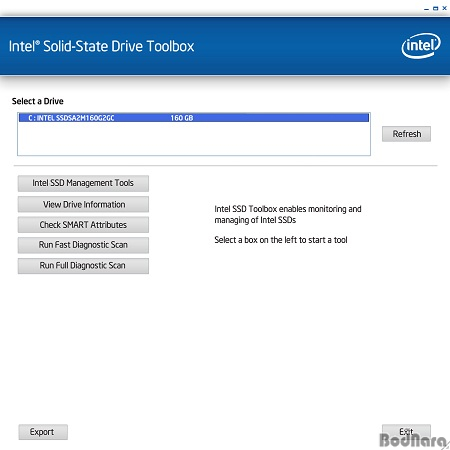Maximize the Toolbox window
The height and width of the screenshot is (450, 450).
click(x=435, y=8)
